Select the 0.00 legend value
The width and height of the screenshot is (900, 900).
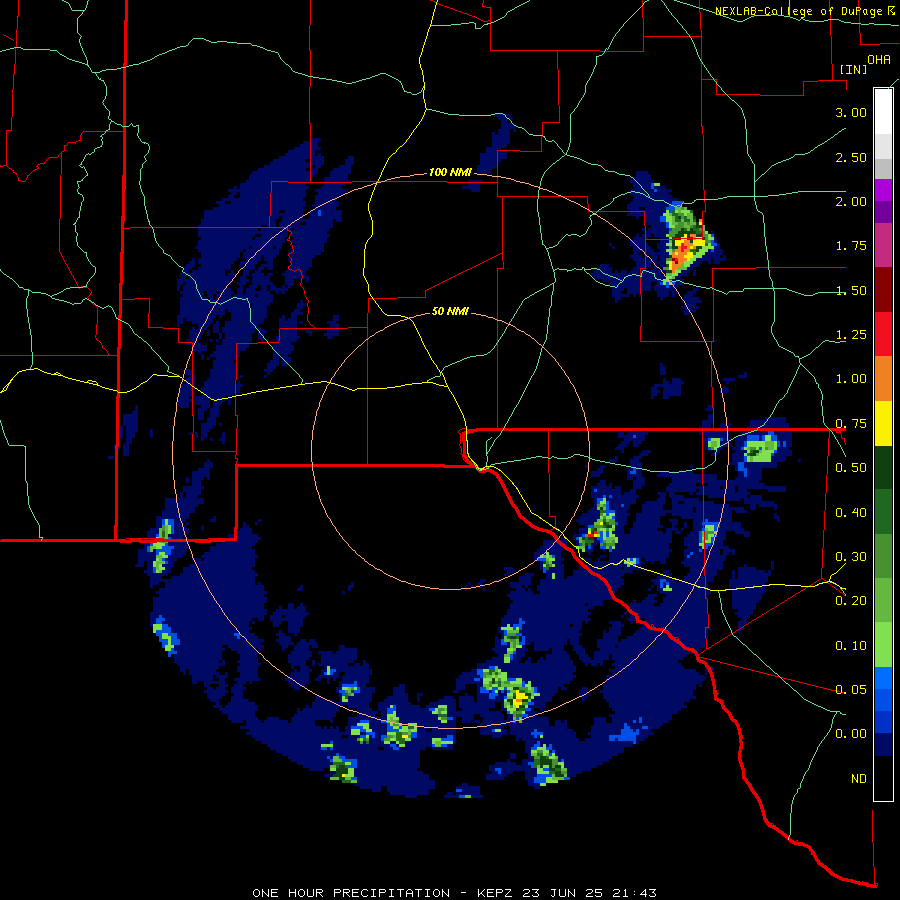[x=851, y=734]
